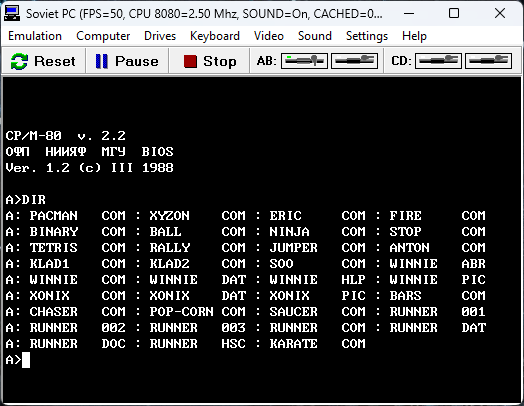Open the Sound menu
The image size is (524, 406).
[x=315, y=36]
